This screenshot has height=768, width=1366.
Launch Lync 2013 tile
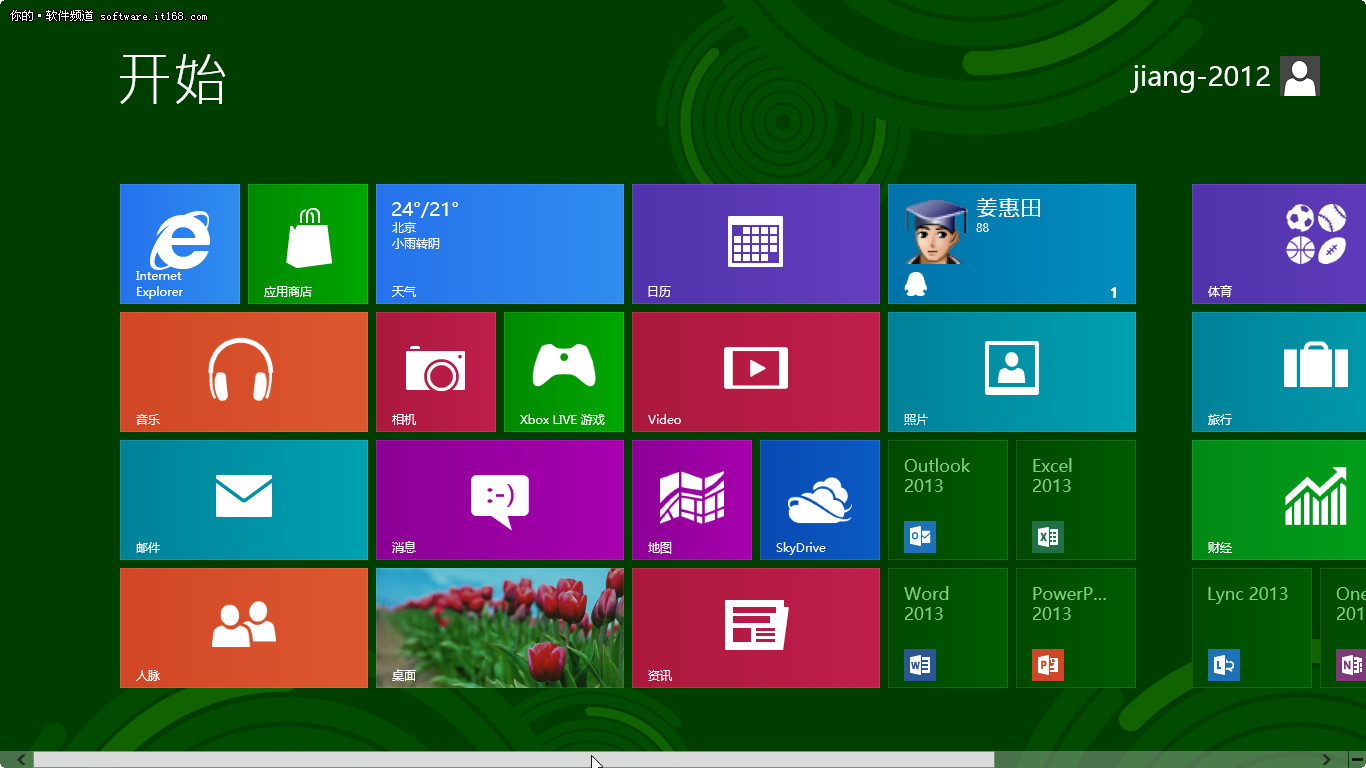1252,628
